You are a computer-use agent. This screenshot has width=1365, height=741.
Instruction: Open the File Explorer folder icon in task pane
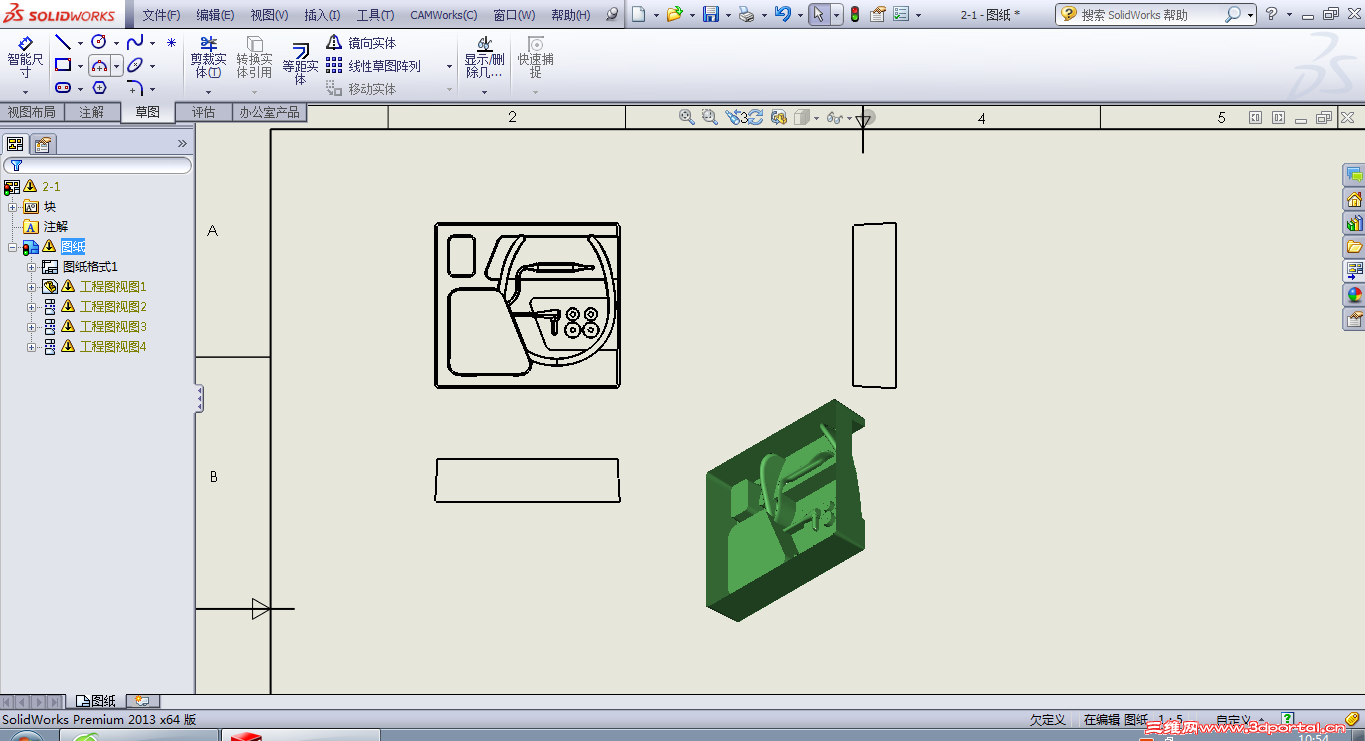coord(1354,247)
